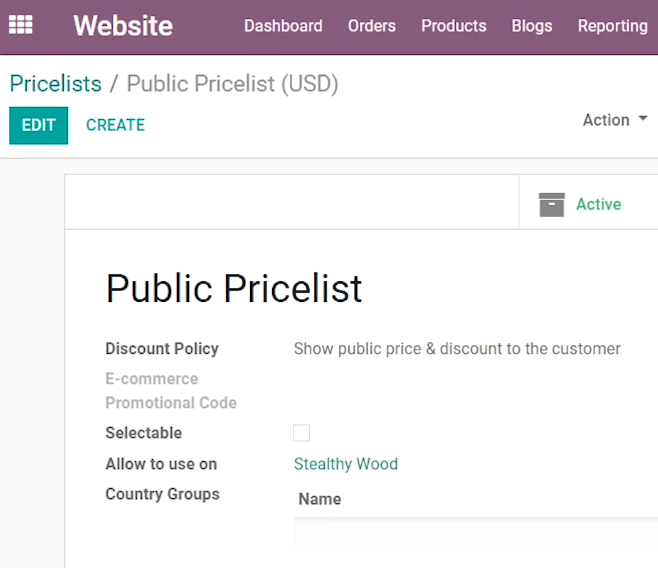Open the Stealthy Wood website link
658x568 pixels.
tap(346, 464)
